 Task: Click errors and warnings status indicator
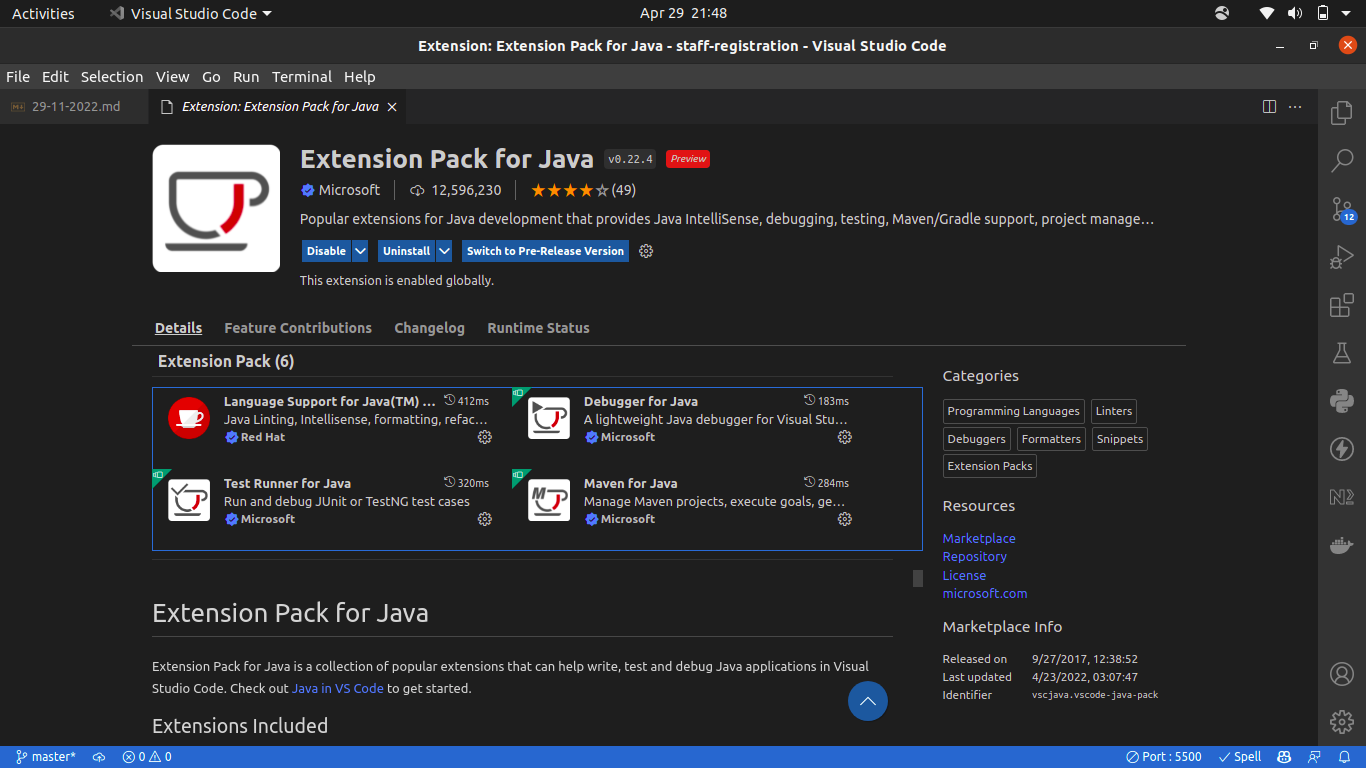[x=147, y=757]
